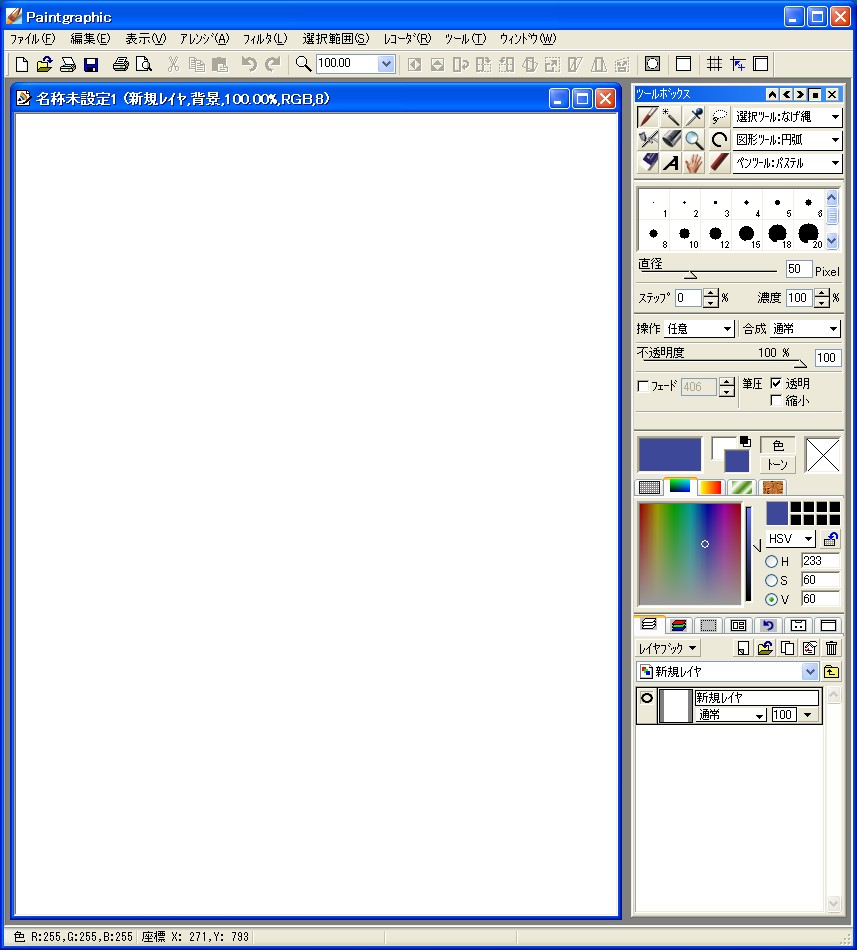Open the layer properties icon
Screen dimensions: 857x950
pos(810,648)
